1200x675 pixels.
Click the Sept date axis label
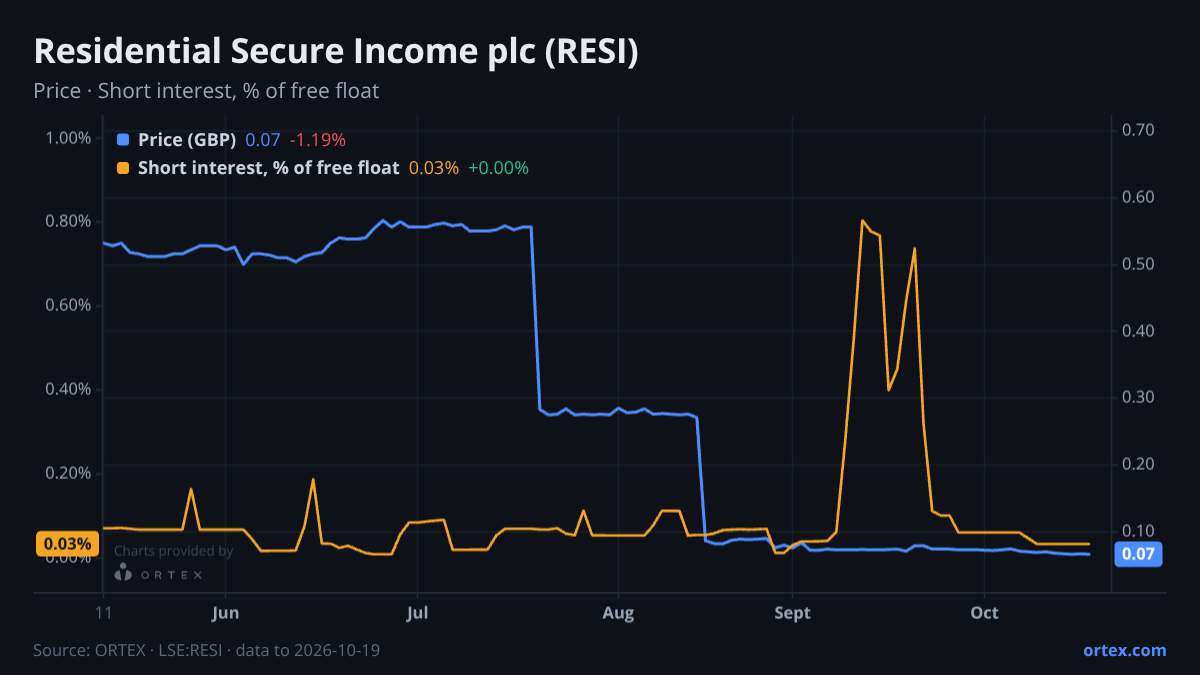coord(792,612)
